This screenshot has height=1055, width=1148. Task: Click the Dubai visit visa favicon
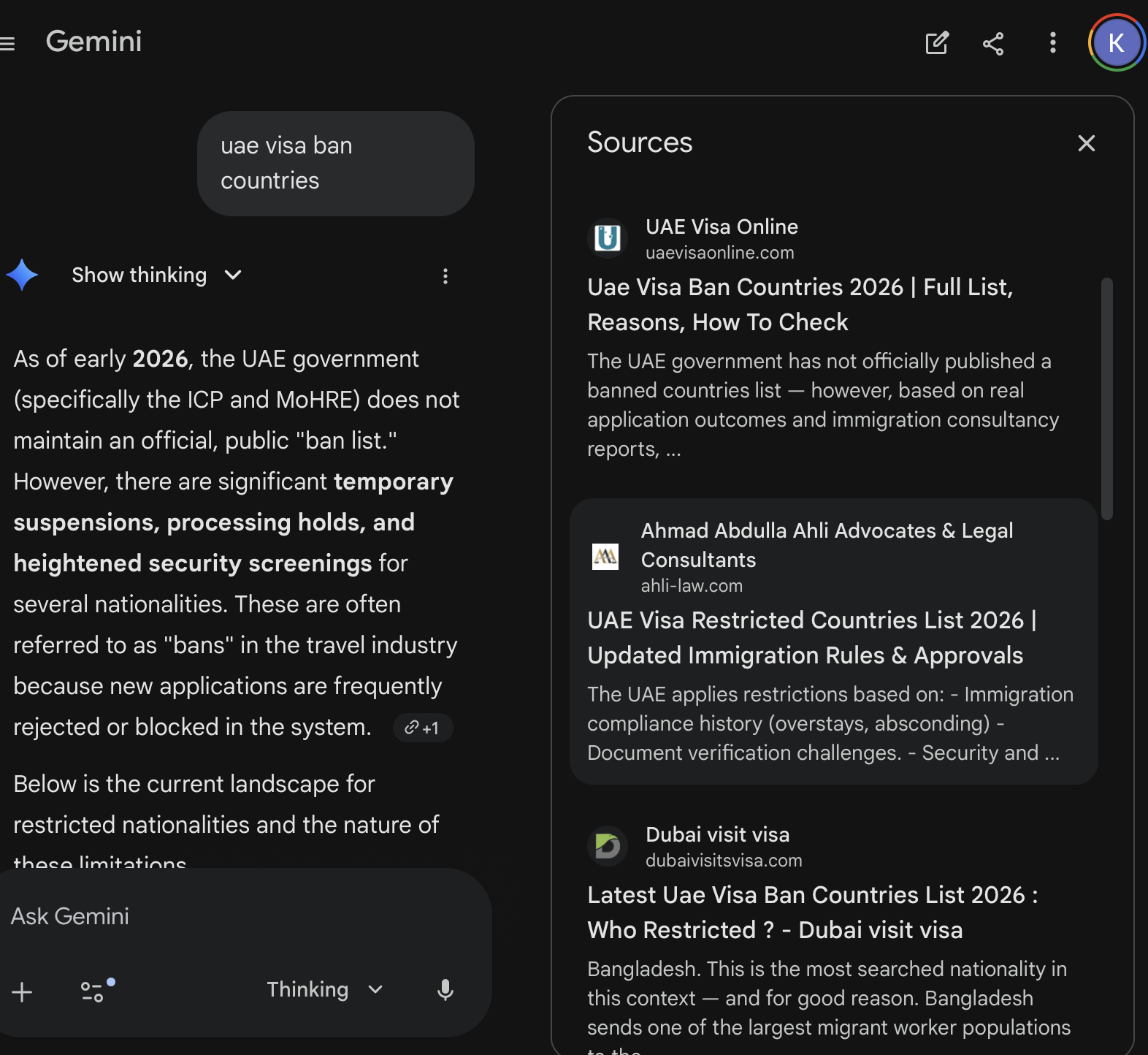(x=608, y=846)
